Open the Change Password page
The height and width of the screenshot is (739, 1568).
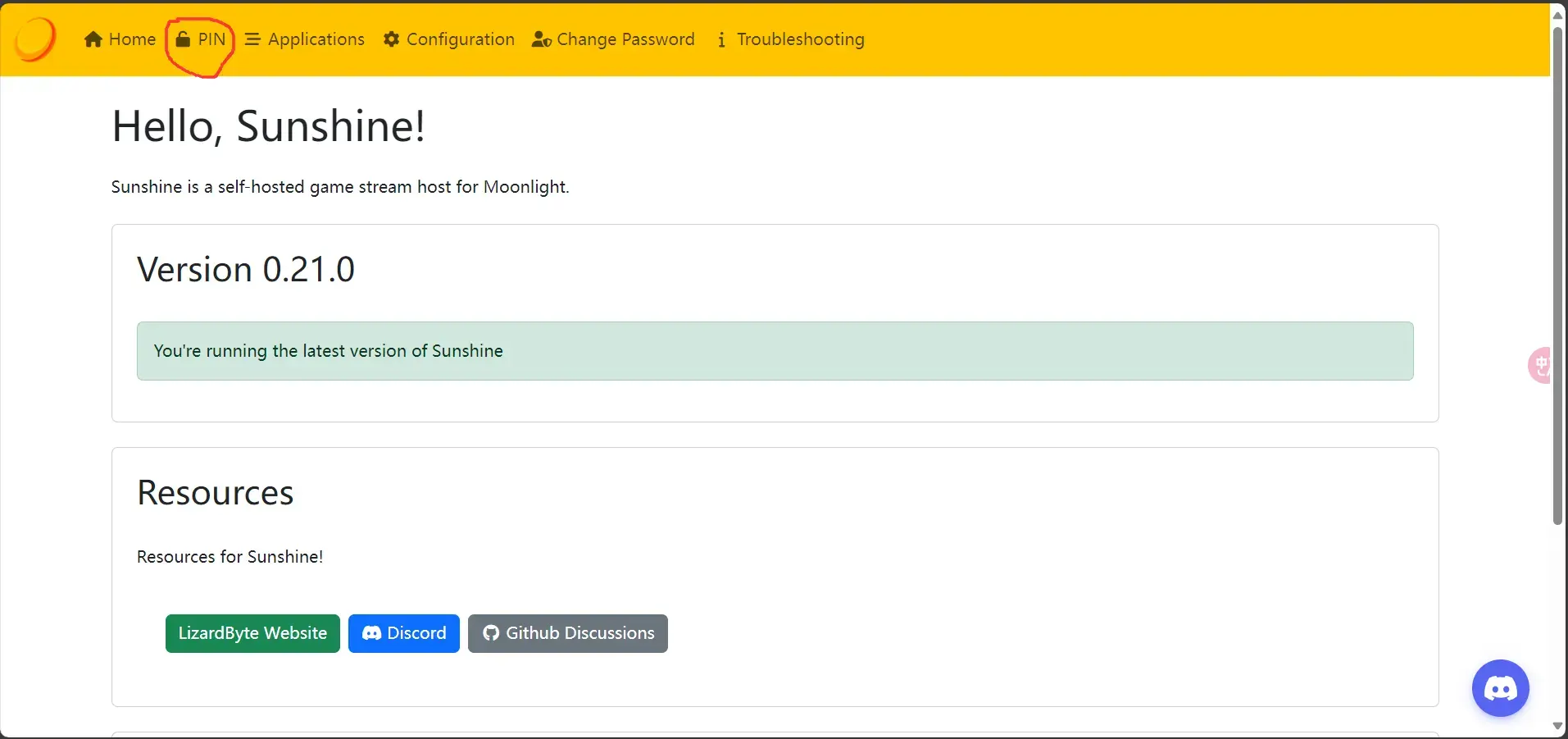tap(613, 39)
